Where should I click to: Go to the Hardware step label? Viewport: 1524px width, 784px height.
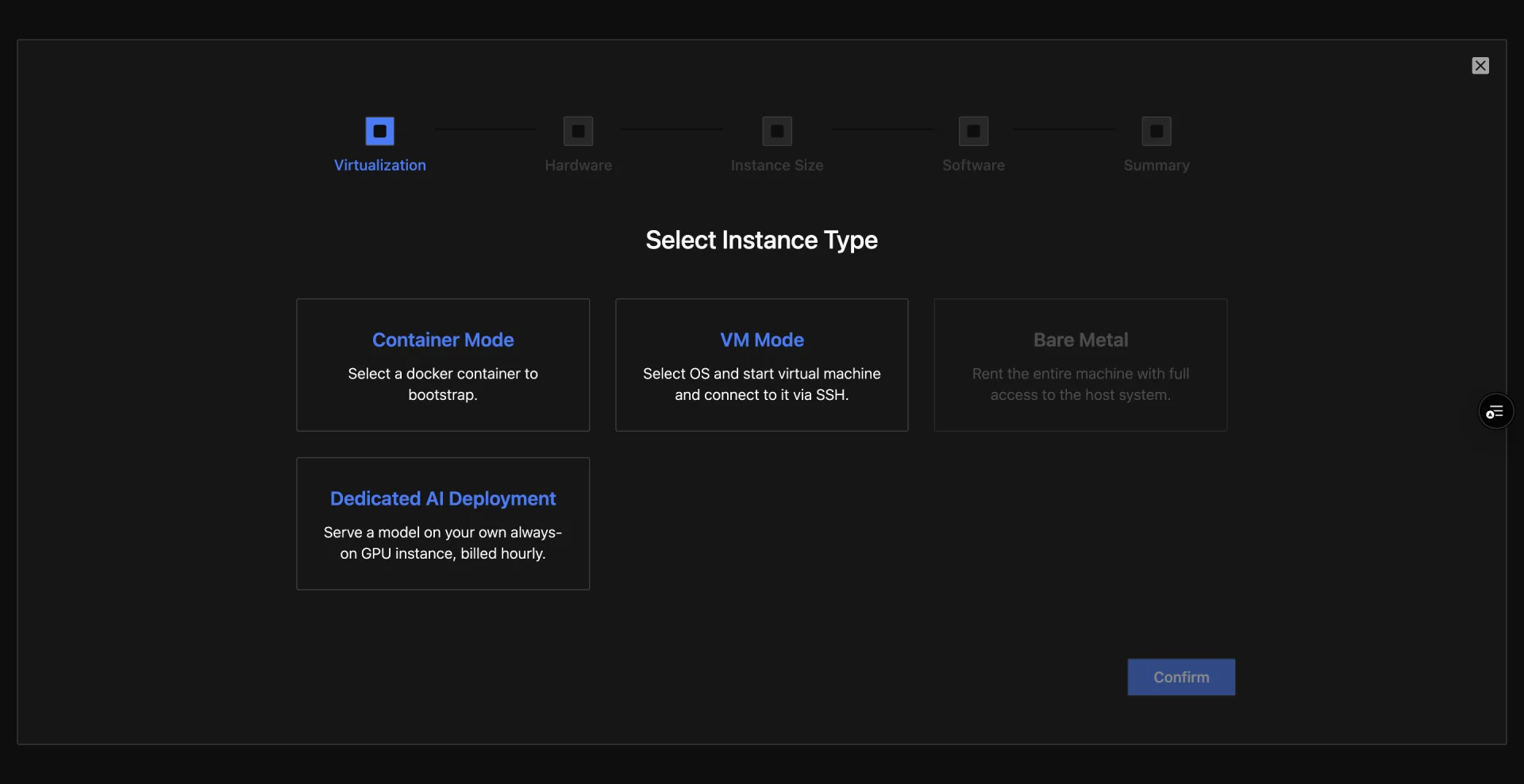(579, 165)
